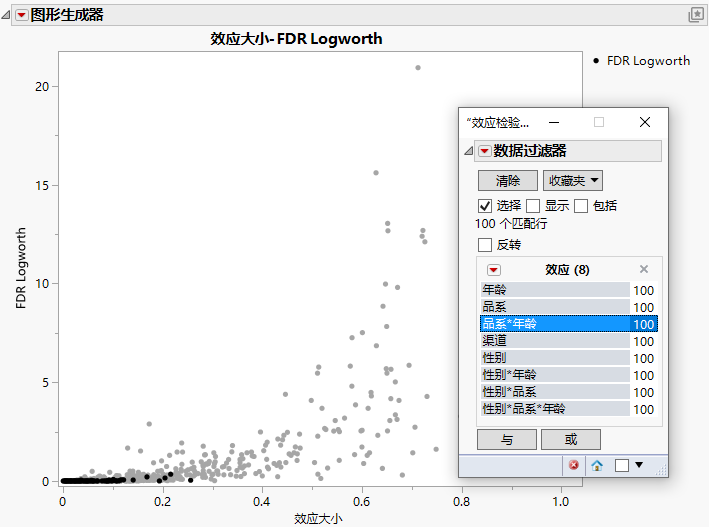Click the x-axis tick label 0.4

[x=262, y=502]
